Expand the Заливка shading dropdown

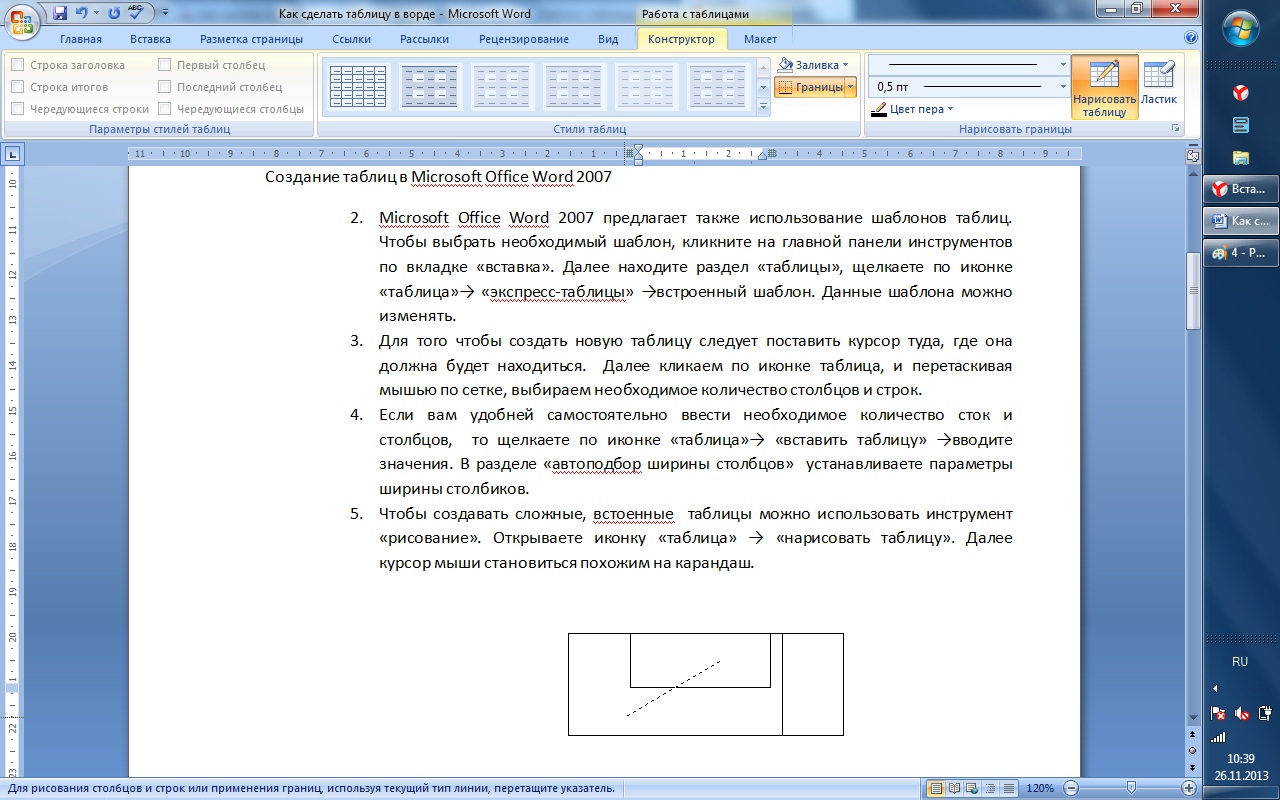[846, 65]
